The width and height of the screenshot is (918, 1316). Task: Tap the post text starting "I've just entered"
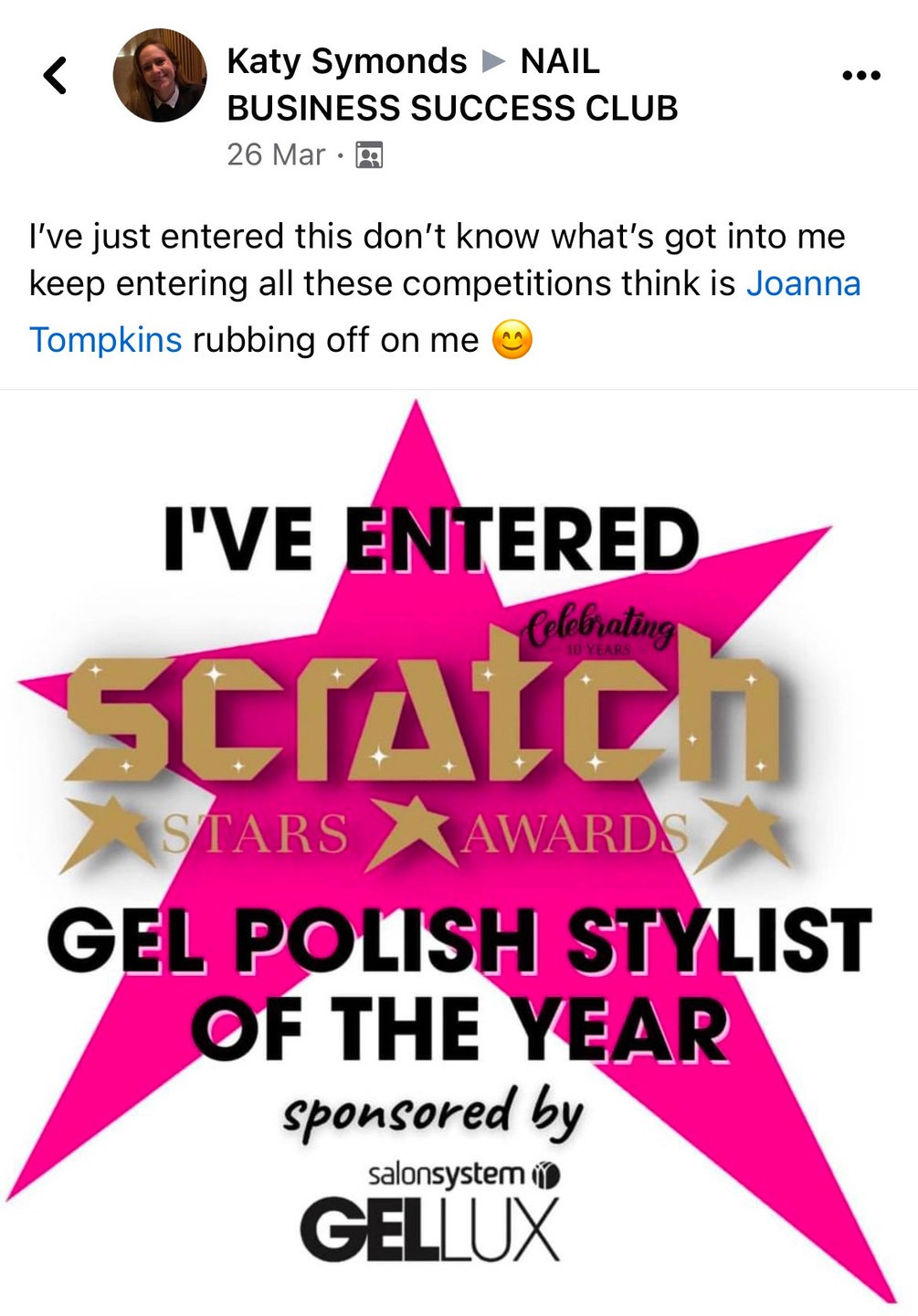445,287
